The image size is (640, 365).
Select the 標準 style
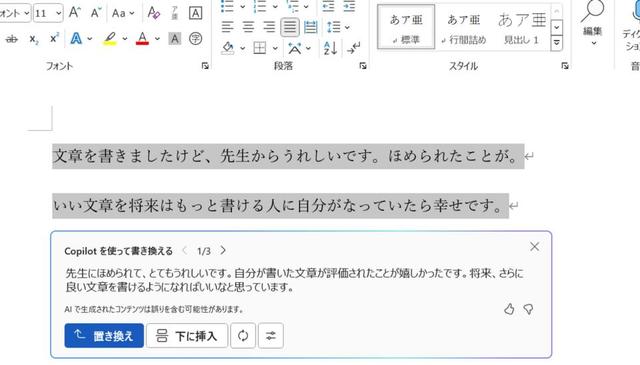[x=406, y=27]
